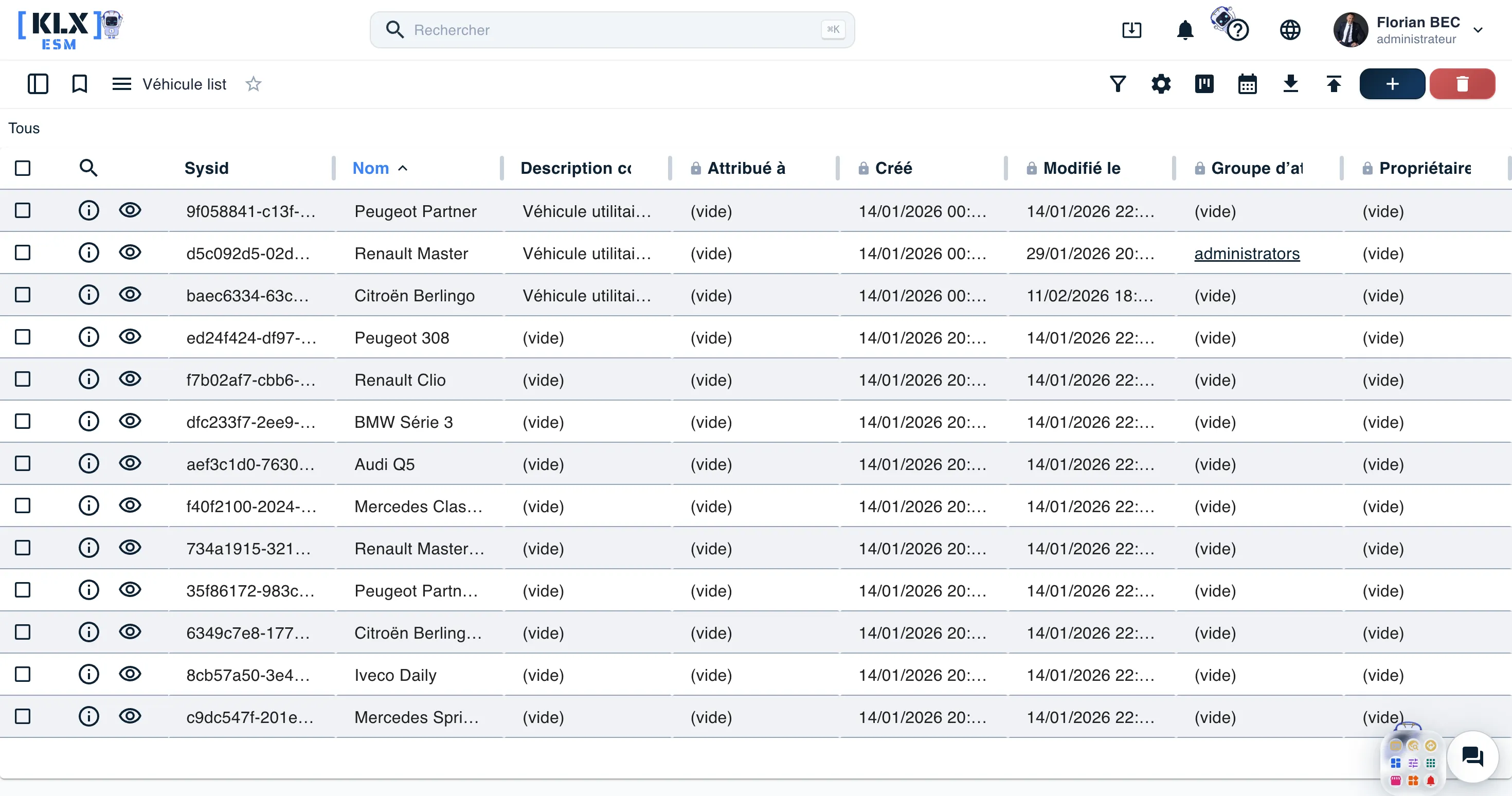Click the Sysid cell 6349c7e8-177…
The height and width of the screenshot is (796, 1512).
point(248,633)
